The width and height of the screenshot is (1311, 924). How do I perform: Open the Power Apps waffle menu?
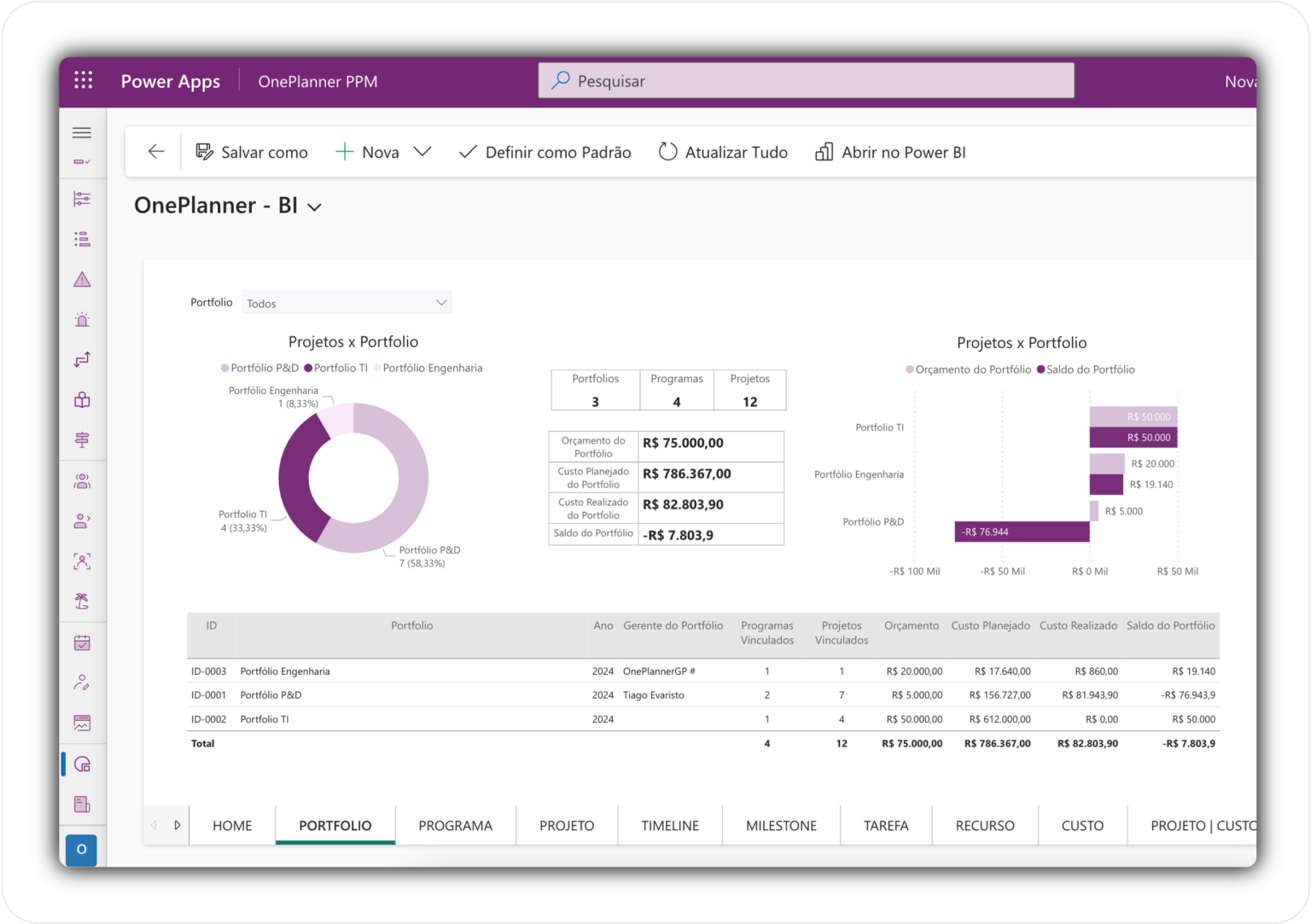(x=83, y=79)
